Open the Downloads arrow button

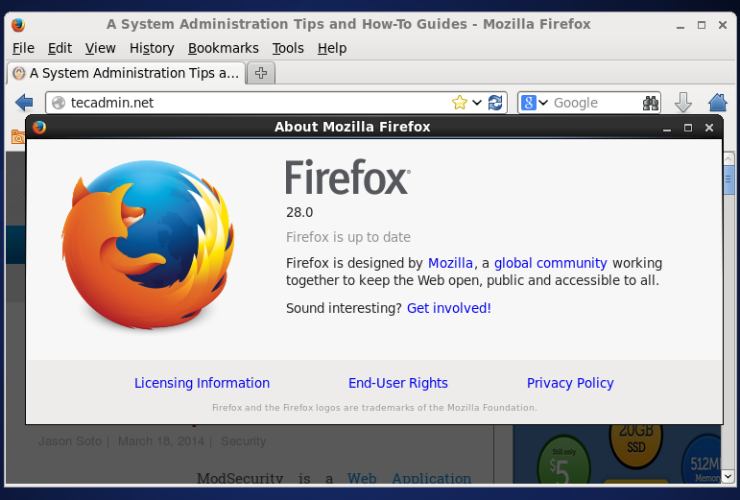coord(683,102)
